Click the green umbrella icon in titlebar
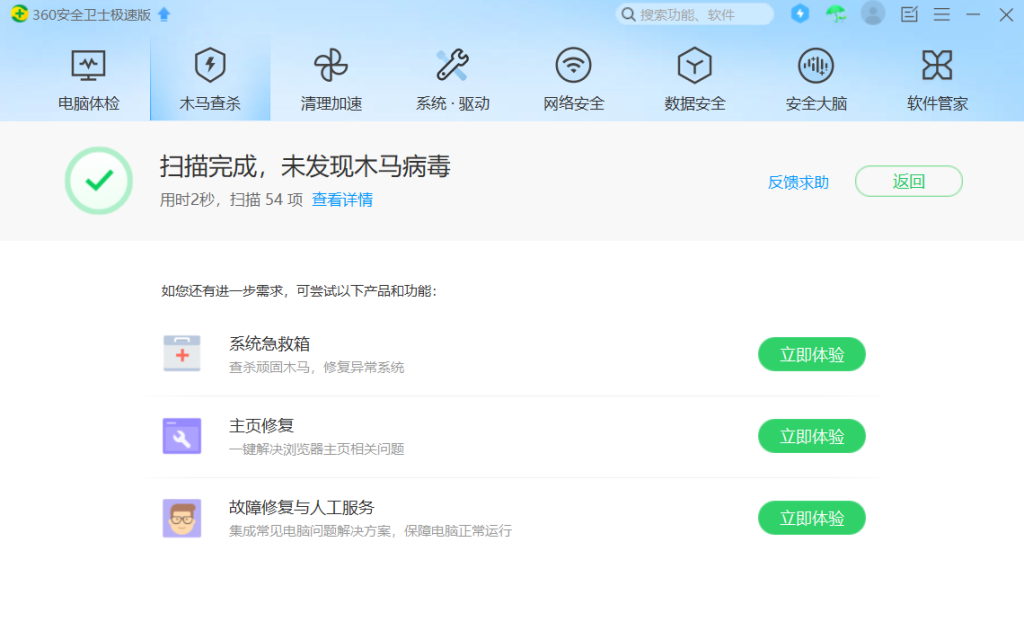1024x640 pixels. 836,14
